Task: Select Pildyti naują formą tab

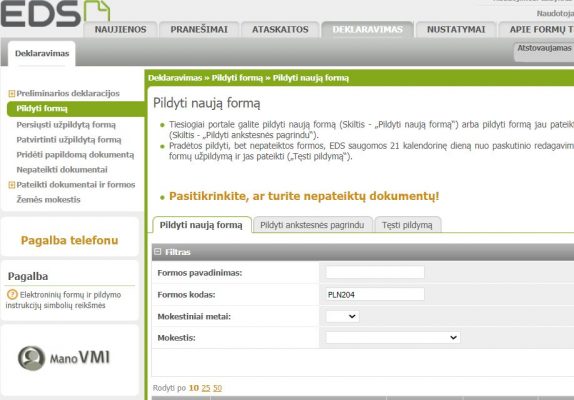Action: pyautogui.click(x=201, y=225)
